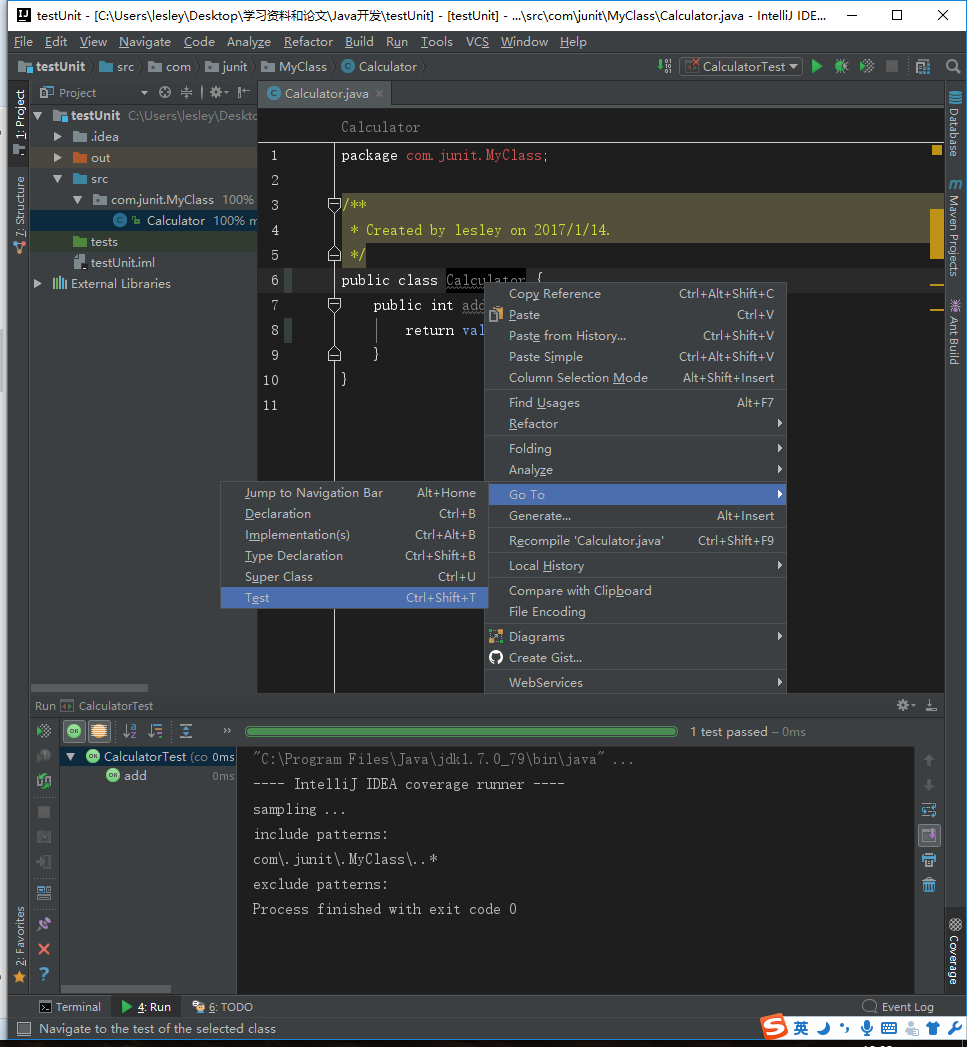Open Search Everywhere magnifier icon
This screenshot has height=1047, width=967.
953,66
